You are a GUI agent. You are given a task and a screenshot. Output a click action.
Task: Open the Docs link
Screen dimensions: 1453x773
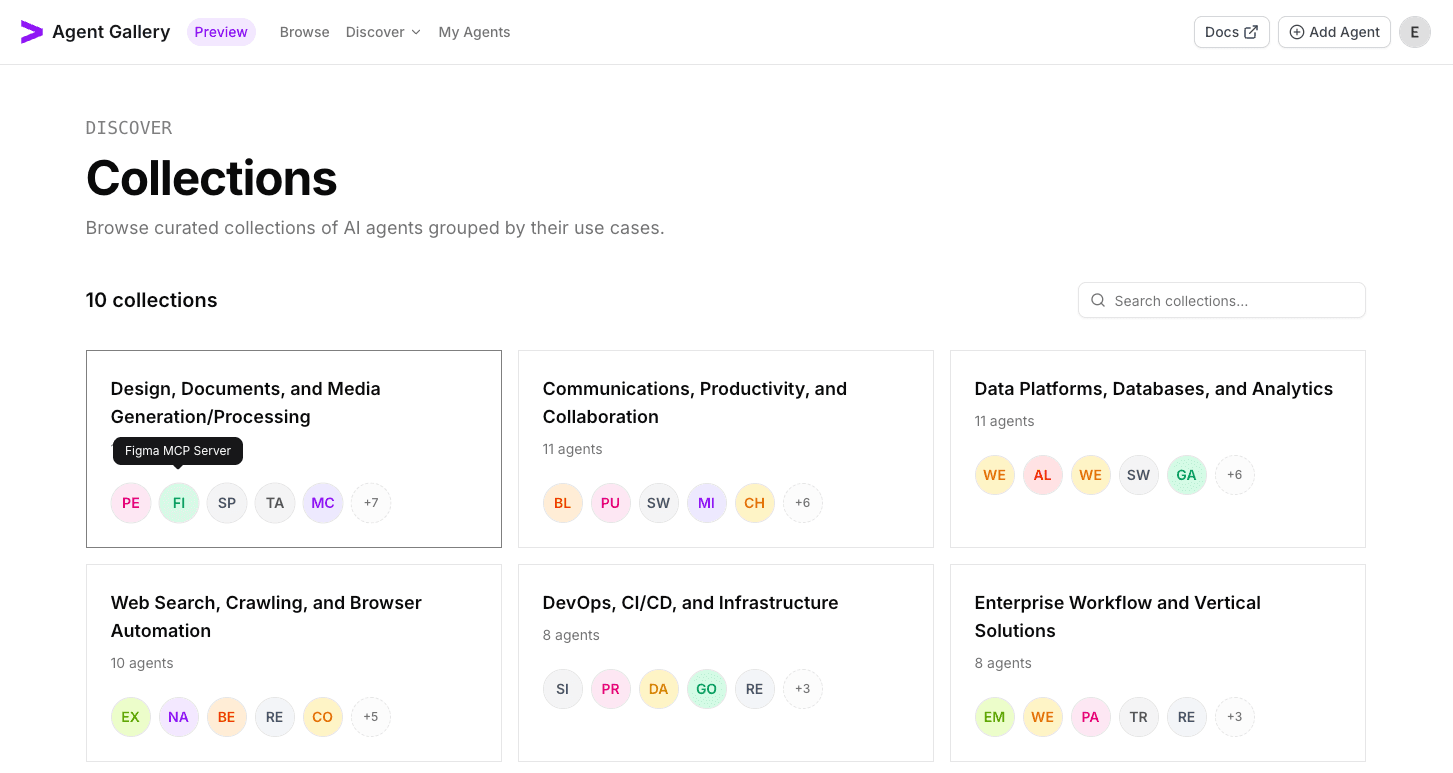pyautogui.click(x=1231, y=31)
